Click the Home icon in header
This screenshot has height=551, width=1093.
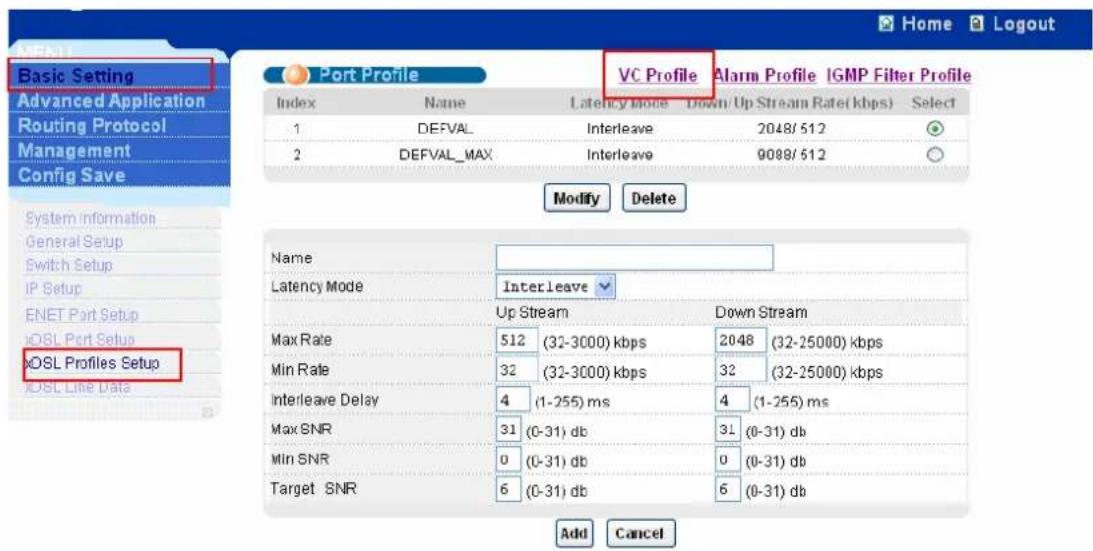(887, 24)
